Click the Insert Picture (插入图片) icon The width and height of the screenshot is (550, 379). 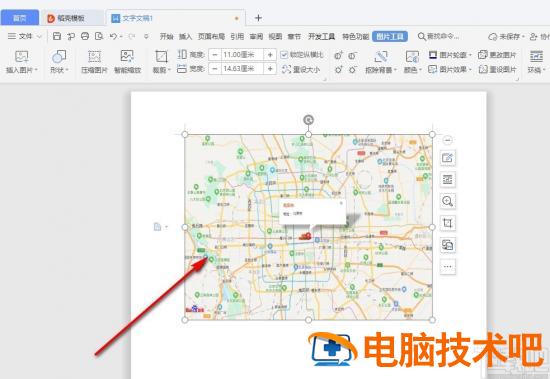(x=21, y=56)
